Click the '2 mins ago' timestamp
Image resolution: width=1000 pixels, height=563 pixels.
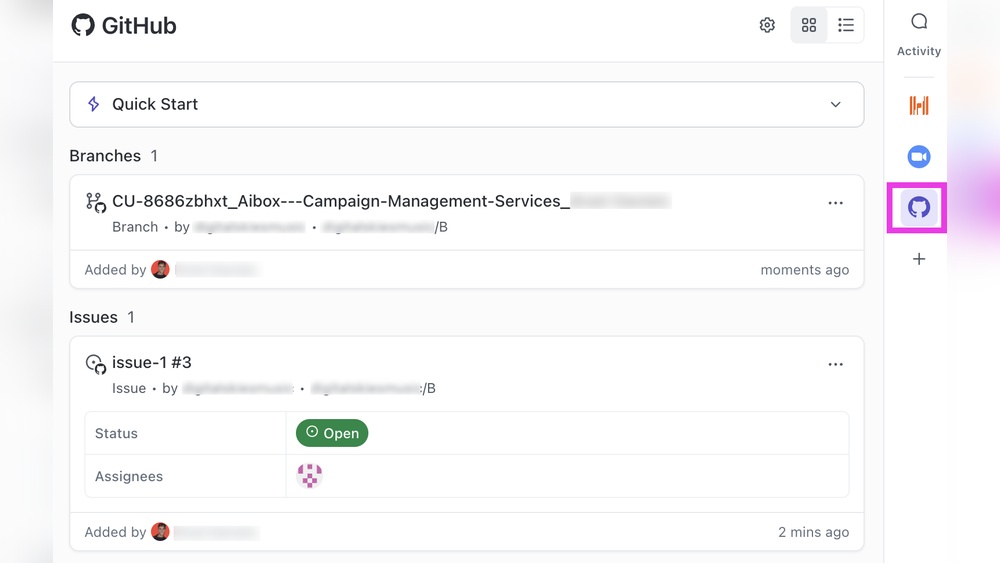tap(814, 532)
